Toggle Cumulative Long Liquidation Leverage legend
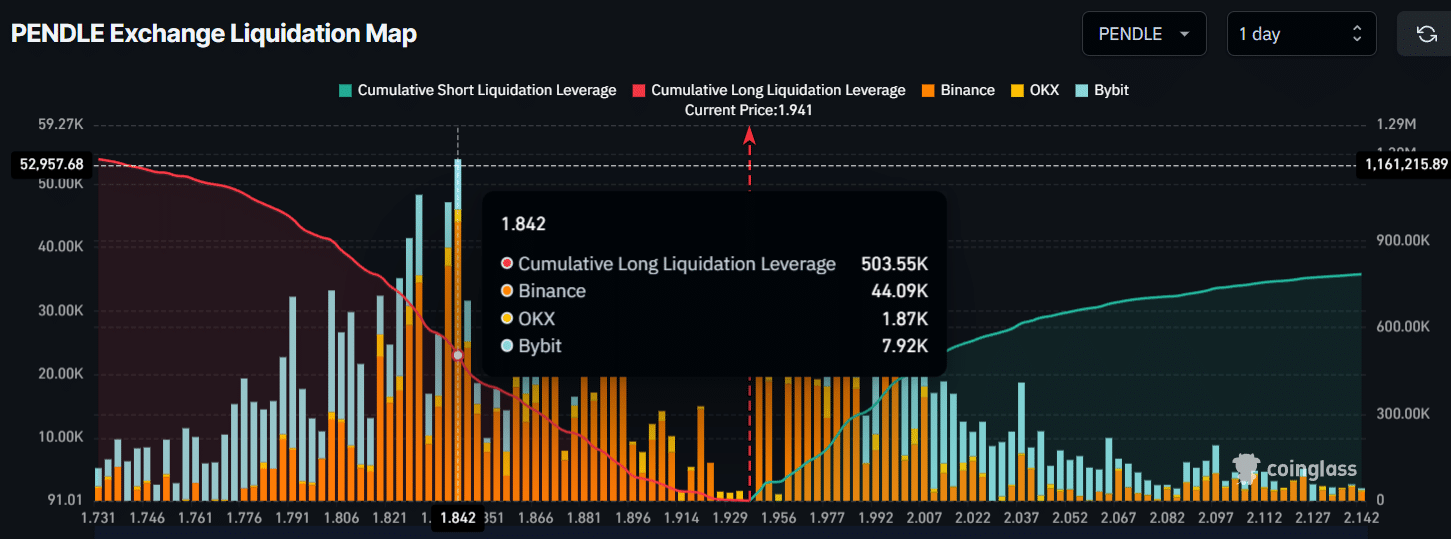 [777, 90]
